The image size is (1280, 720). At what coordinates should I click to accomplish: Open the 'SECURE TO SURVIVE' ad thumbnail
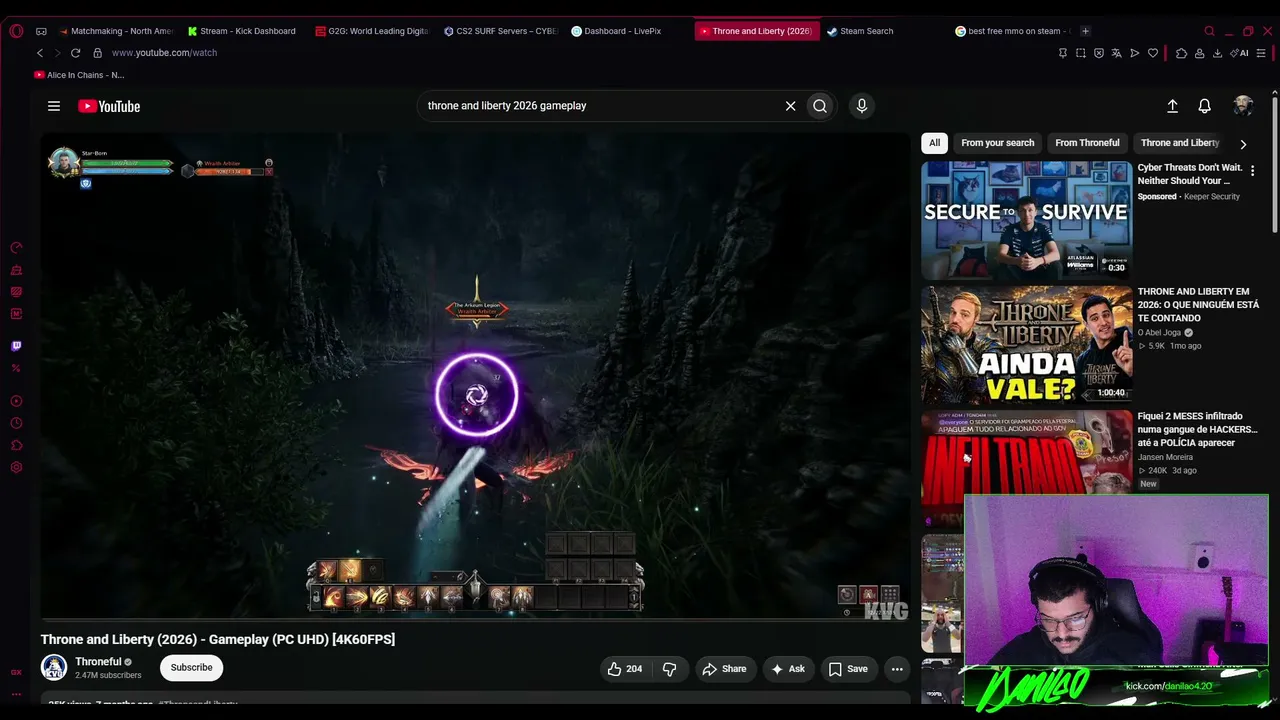[x=1027, y=220]
